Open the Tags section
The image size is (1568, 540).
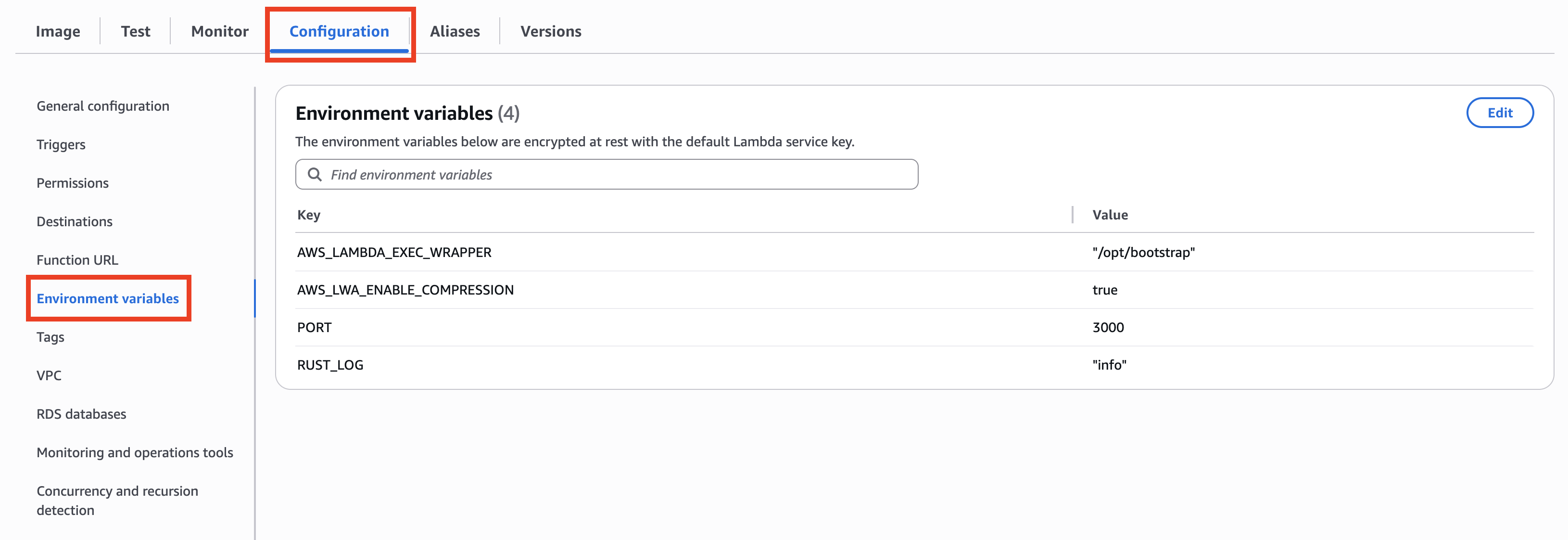(x=51, y=337)
